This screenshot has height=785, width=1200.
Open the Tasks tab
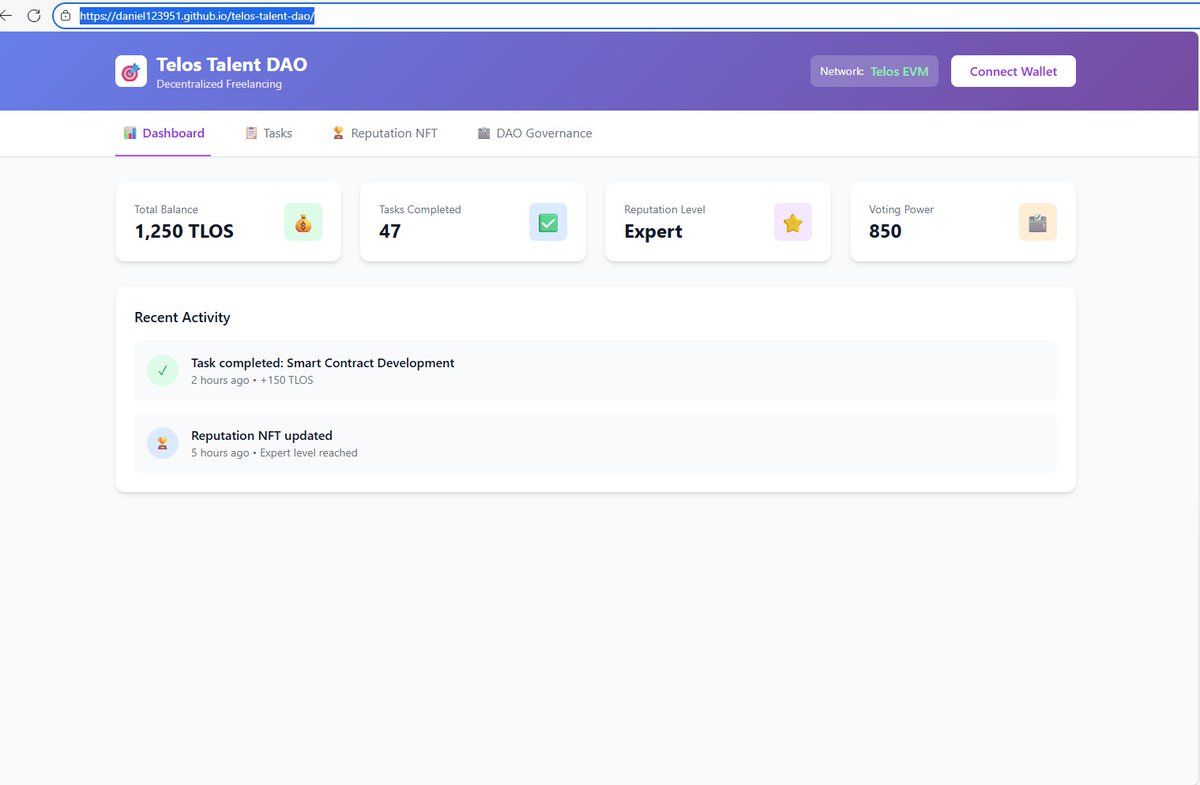click(x=269, y=133)
